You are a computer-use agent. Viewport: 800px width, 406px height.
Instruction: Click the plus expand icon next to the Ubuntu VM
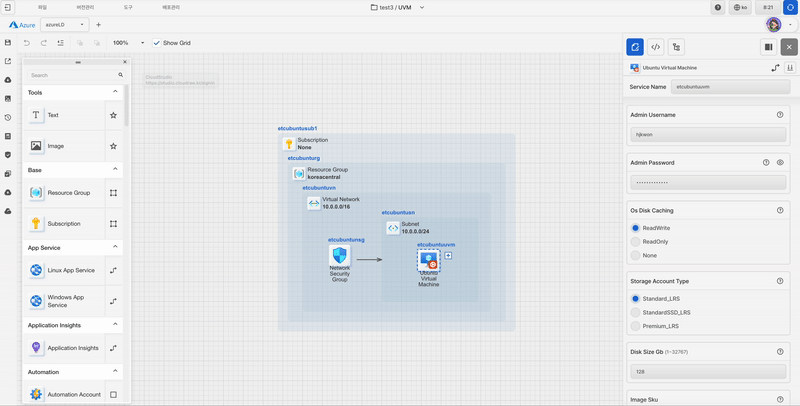(x=448, y=256)
